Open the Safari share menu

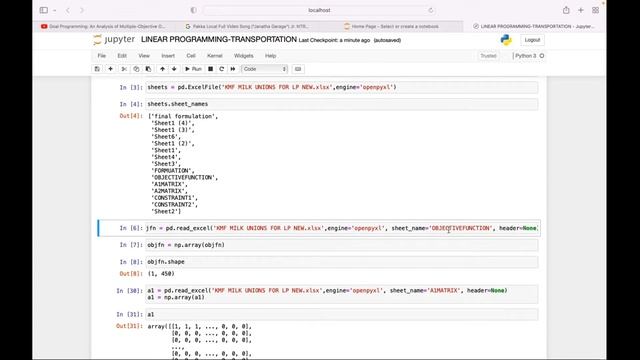point(566,10)
